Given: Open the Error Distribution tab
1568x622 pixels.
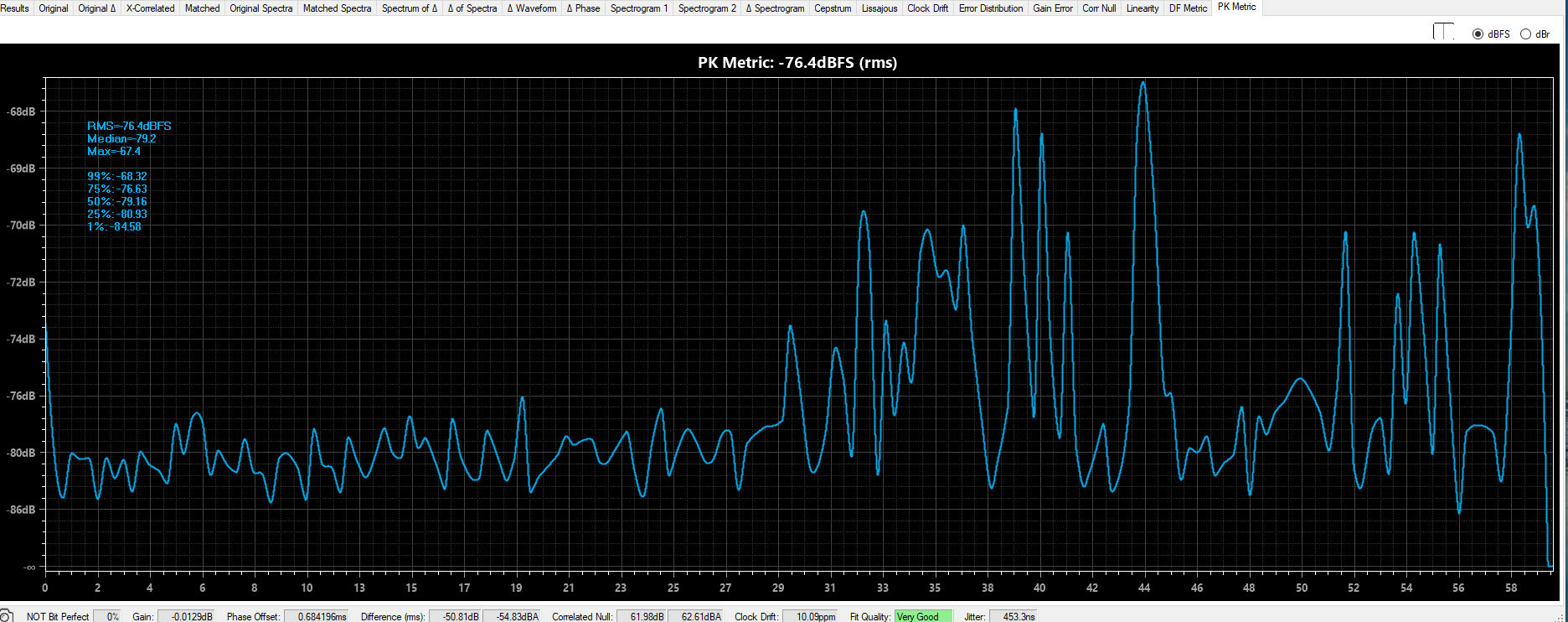Looking at the screenshot, I should 991,8.
